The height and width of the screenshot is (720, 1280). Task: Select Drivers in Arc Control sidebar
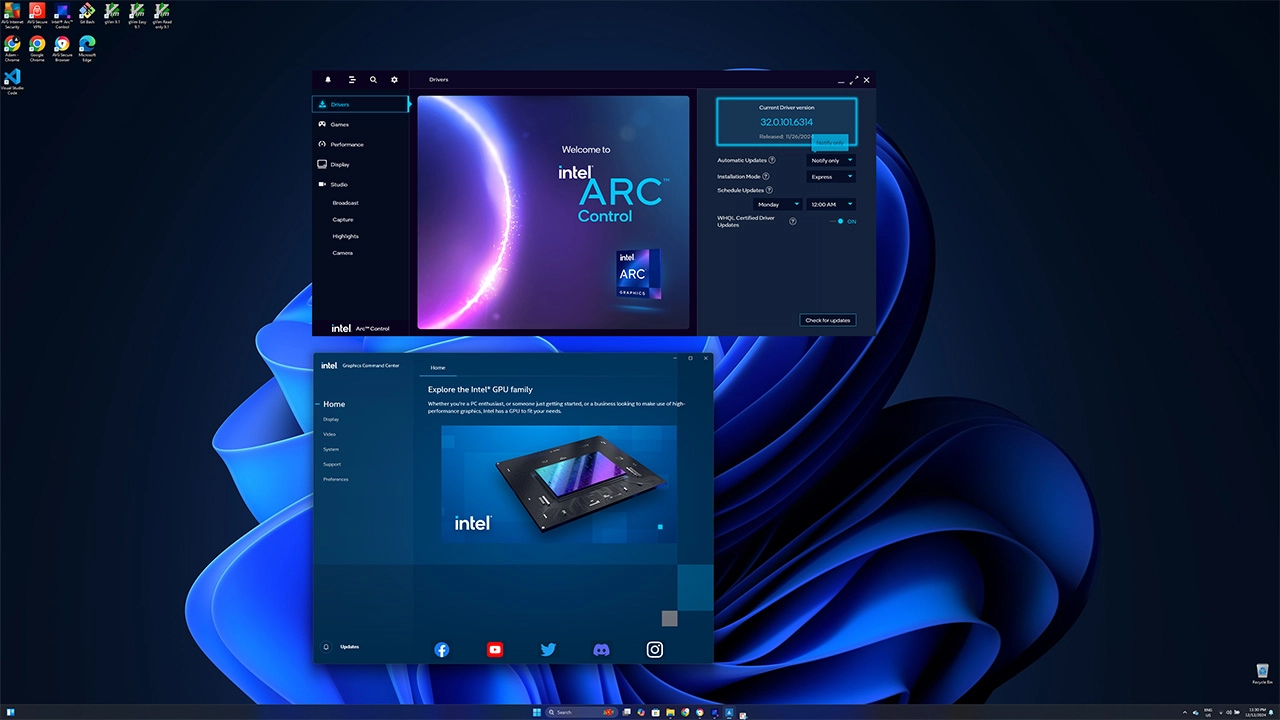[360, 104]
